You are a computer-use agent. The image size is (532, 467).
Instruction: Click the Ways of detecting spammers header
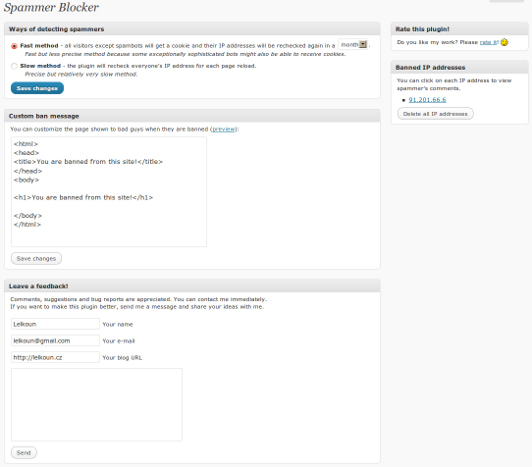(192, 29)
